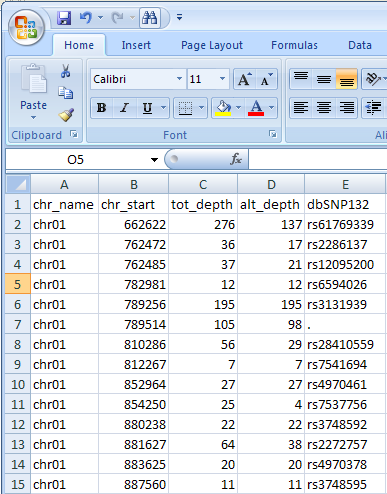Decrease font size with Shrink Font
Screen dimensions: 387x494
pos(267,79)
